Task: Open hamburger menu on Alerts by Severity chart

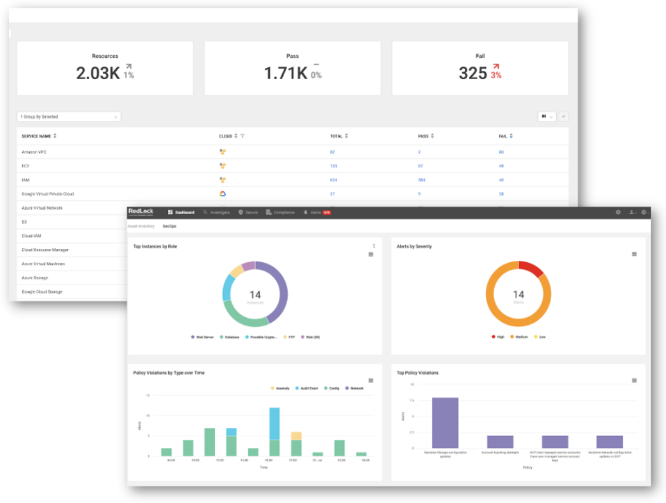Action: coord(634,254)
